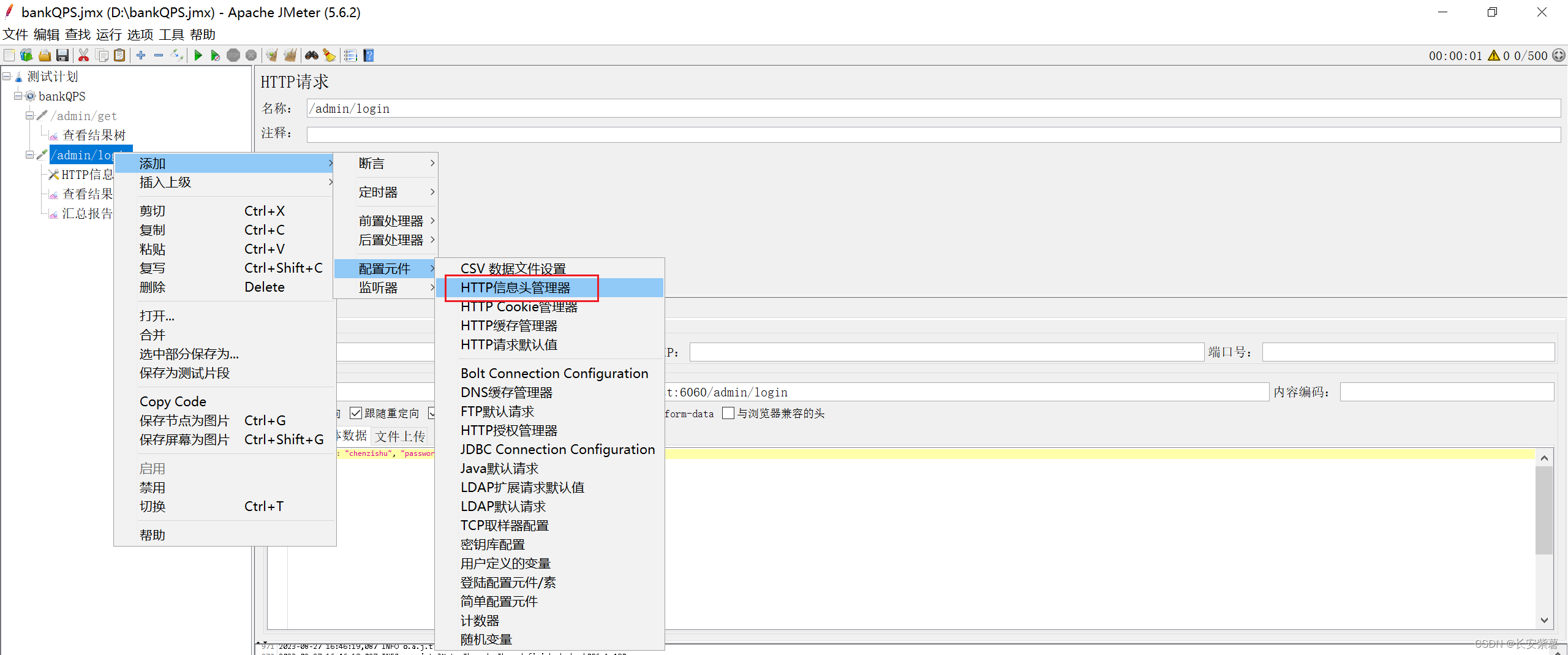This screenshot has width=1568, height=655.
Task: Click the body data scrollbar up arrow
Action: pos(1544,458)
